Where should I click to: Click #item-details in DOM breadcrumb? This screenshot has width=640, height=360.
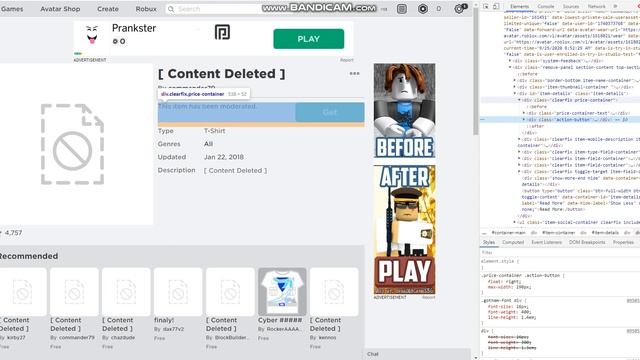(605, 233)
